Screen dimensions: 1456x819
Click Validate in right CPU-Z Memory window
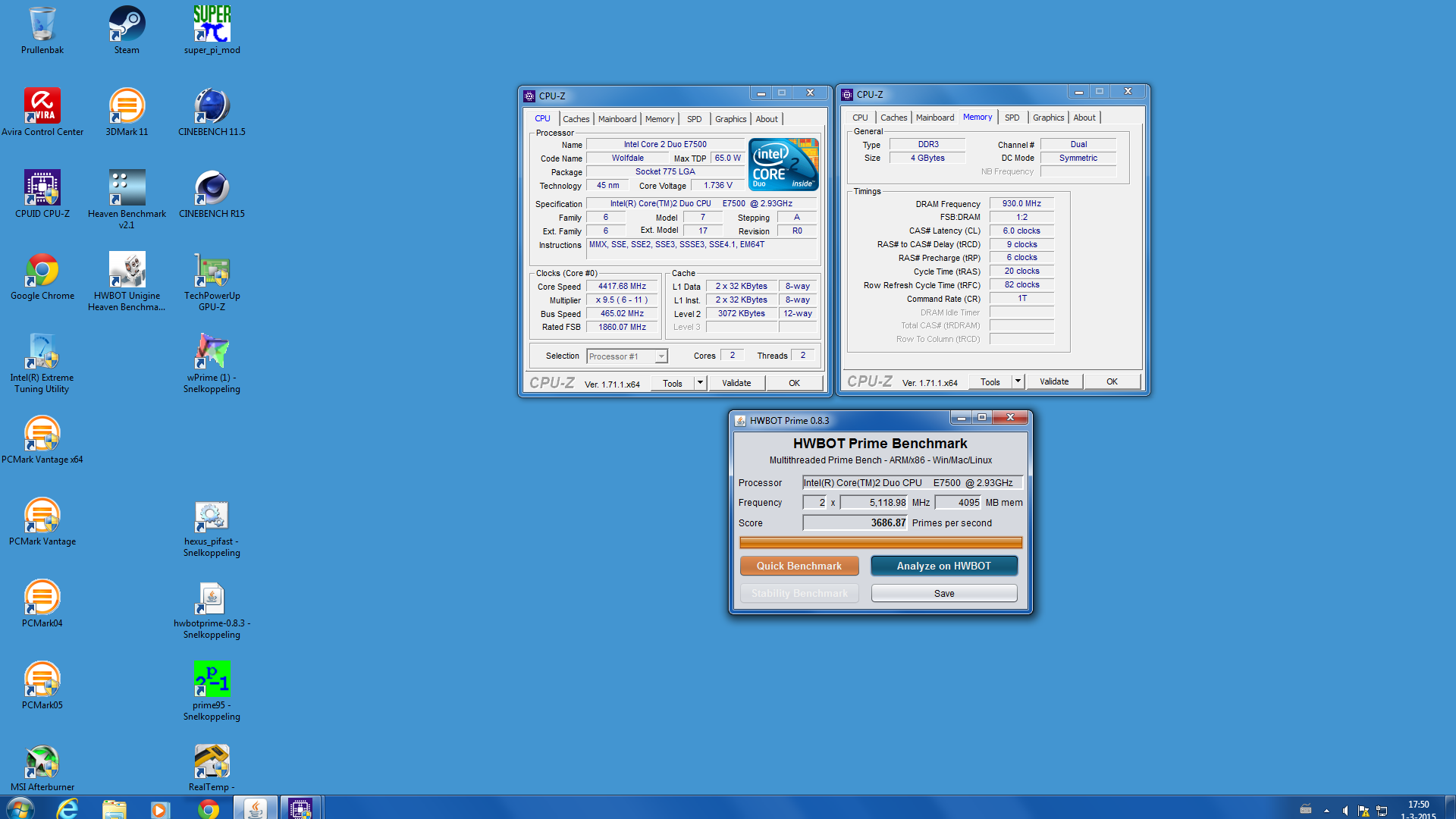1054,381
